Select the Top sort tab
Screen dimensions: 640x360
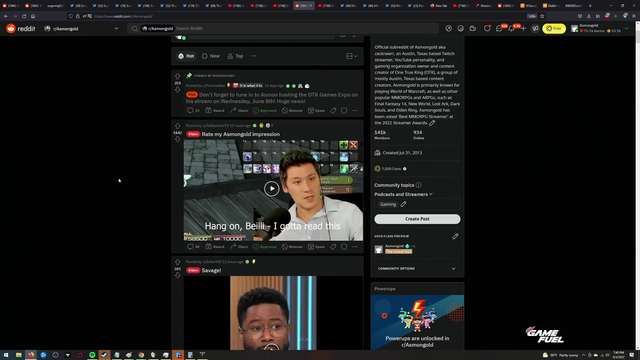pyautogui.click(x=236, y=56)
